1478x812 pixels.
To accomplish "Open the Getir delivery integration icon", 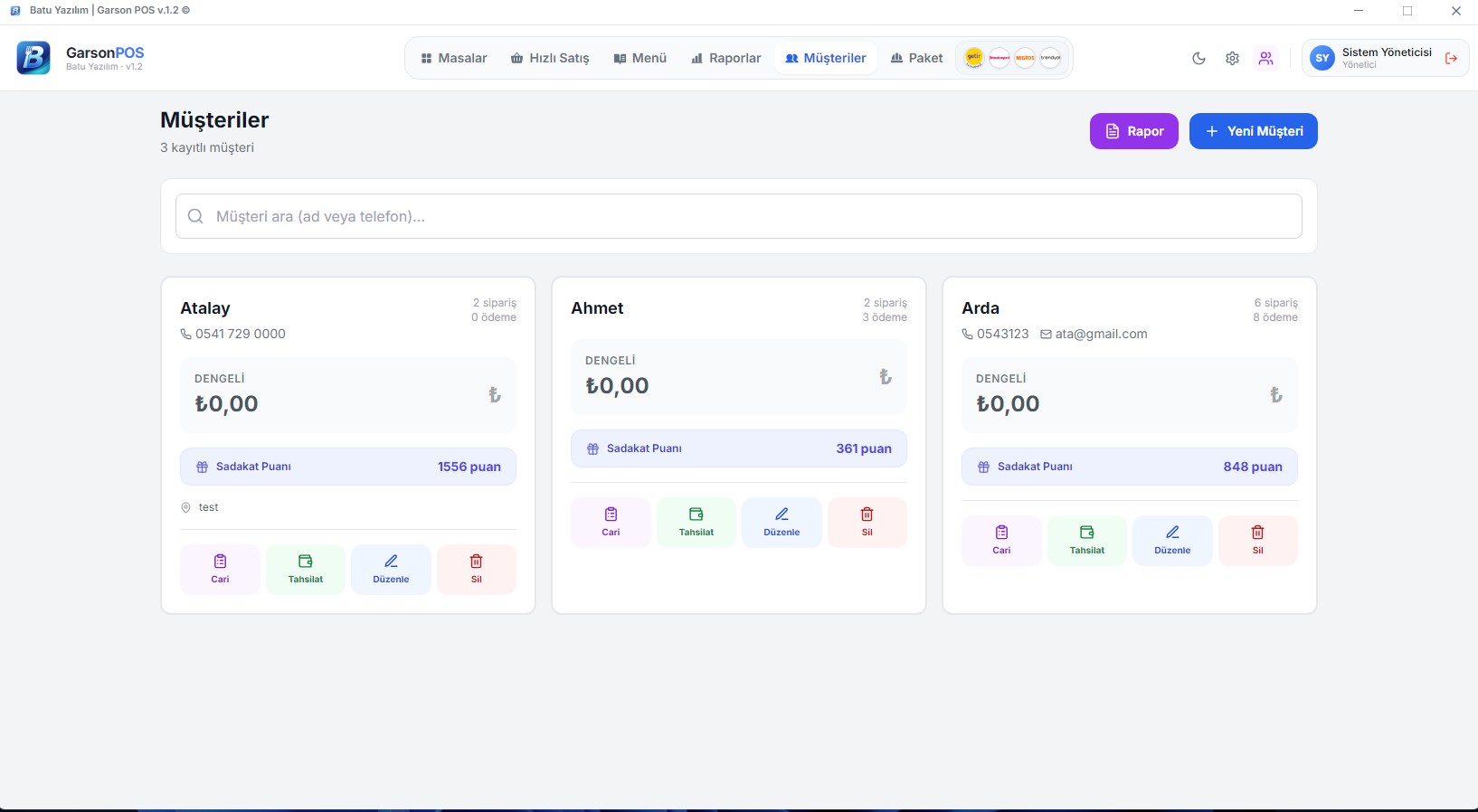I will point(973,58).
